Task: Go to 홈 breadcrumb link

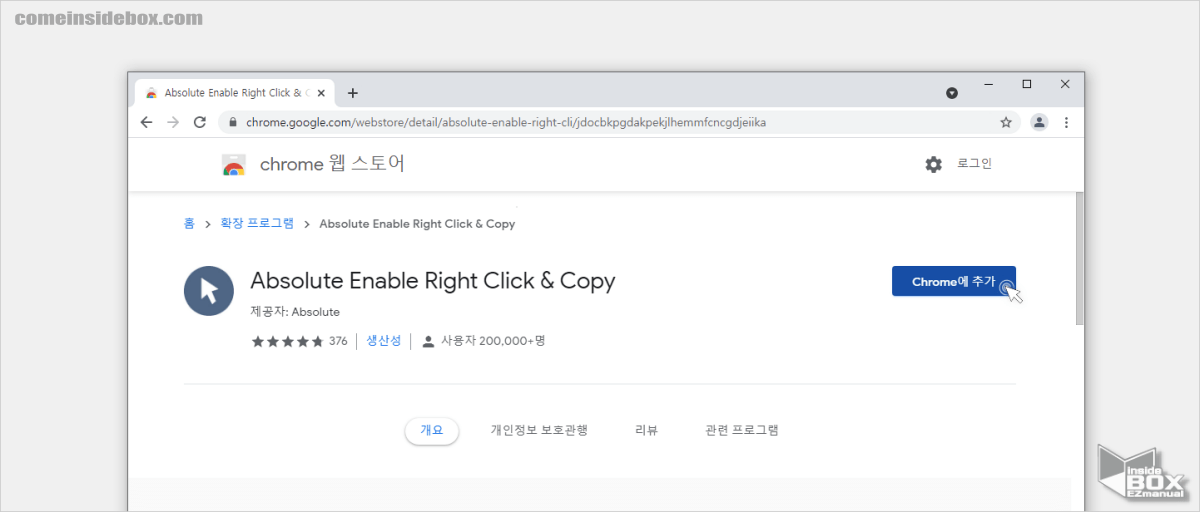Action: click(189, 223)
